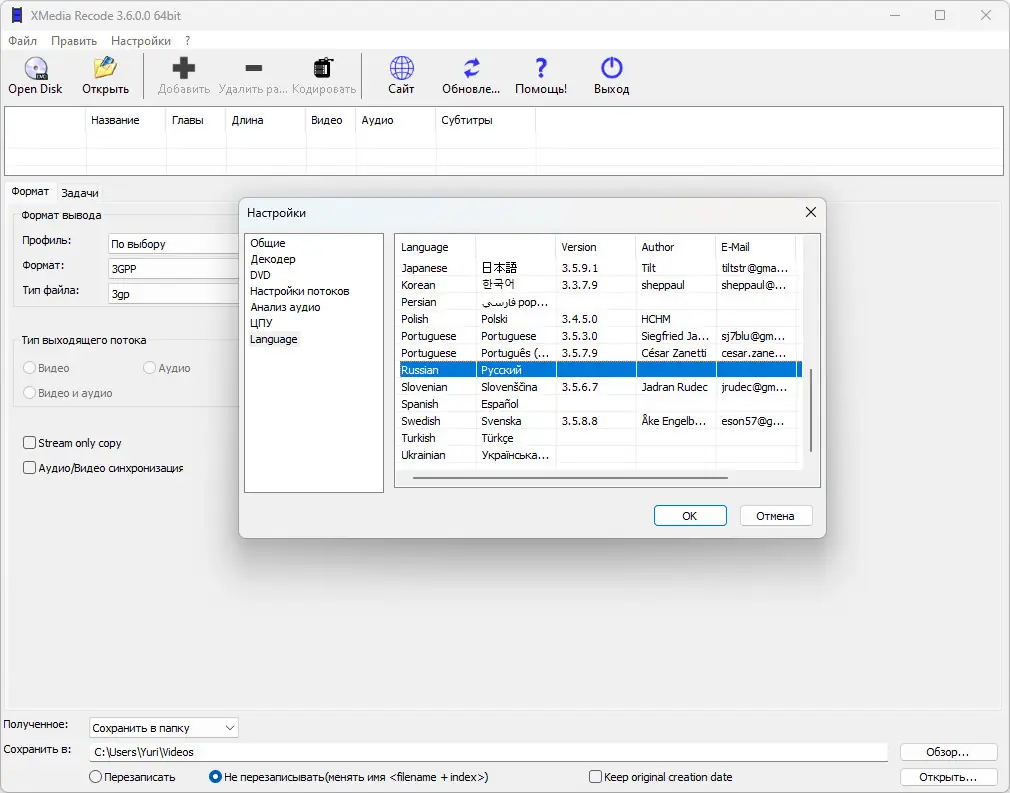Click the Открыть folder icon
Image resolution: width=1010 pixels, height=793 pixels.
point(105,68)
